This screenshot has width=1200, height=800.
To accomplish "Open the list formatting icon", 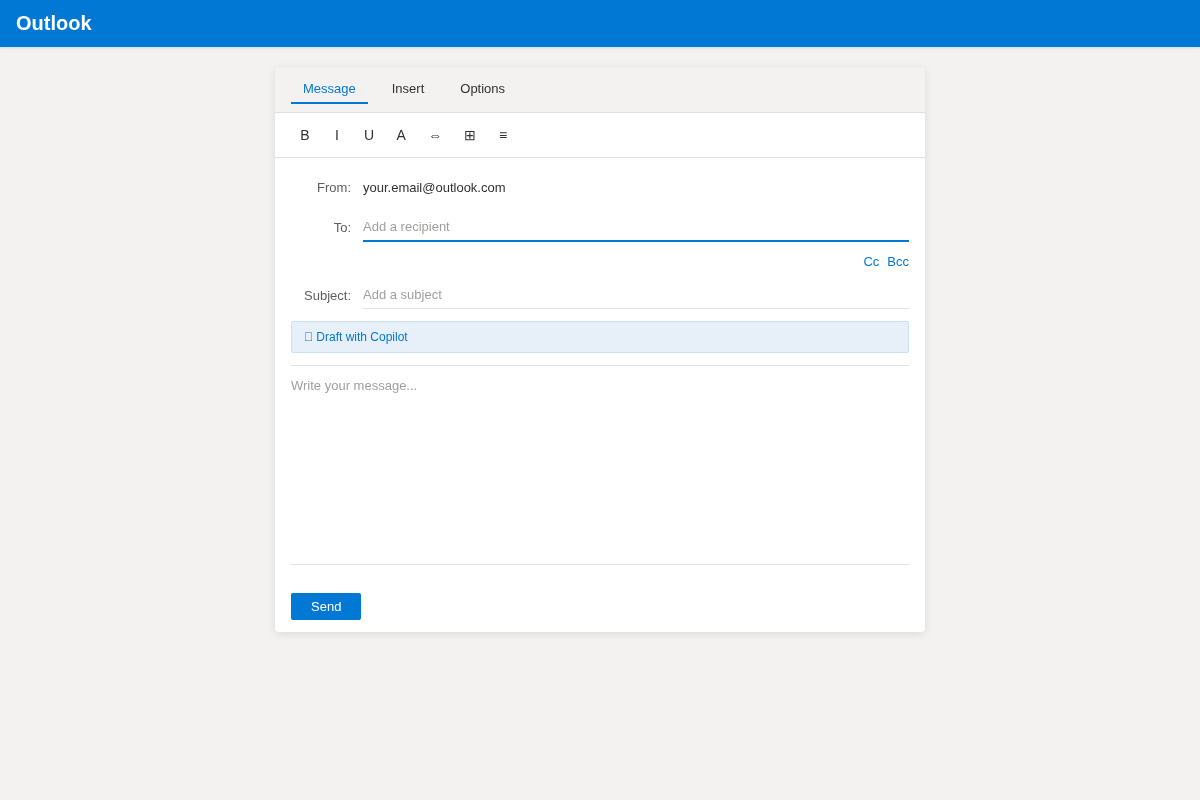I will pyautogui.click(x=503, y=135).
